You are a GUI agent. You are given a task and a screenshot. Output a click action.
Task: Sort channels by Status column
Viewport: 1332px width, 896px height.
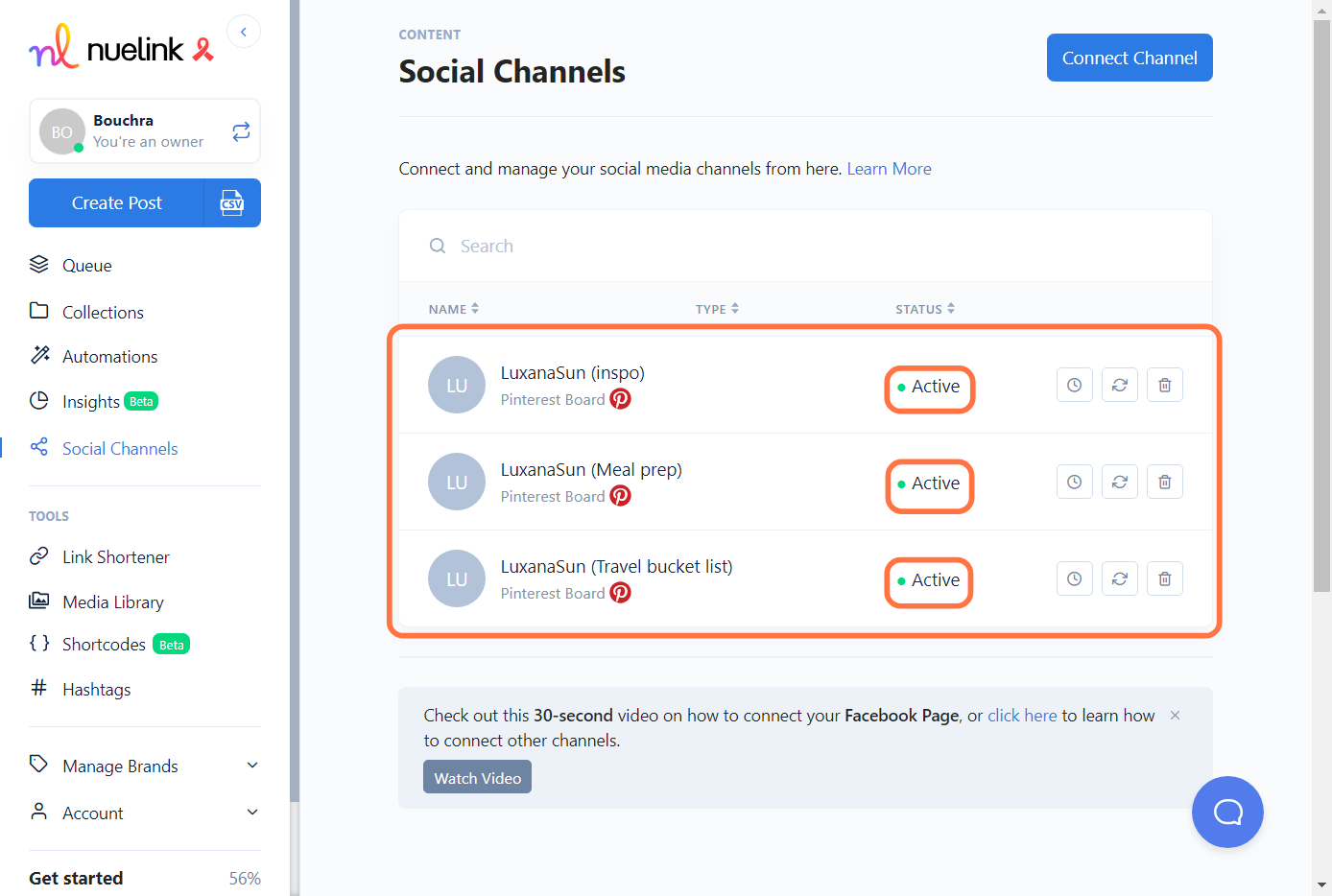pyautogui.click(x=924, y=309)
